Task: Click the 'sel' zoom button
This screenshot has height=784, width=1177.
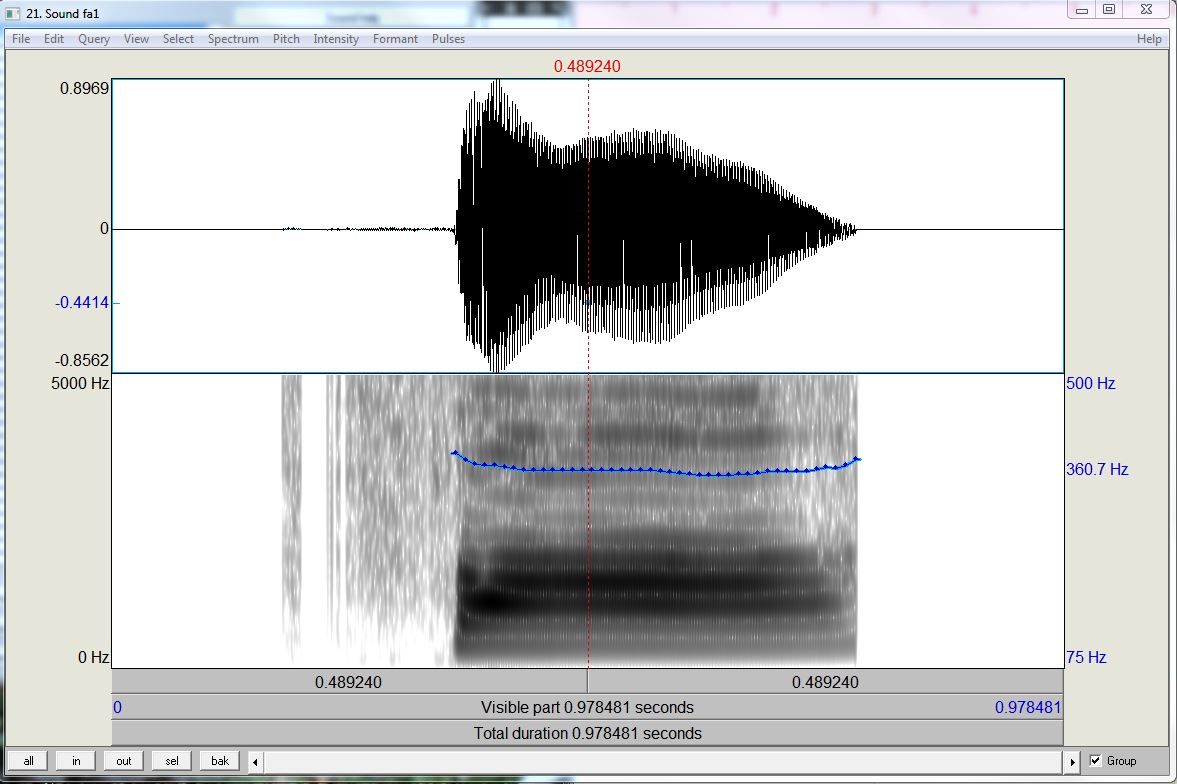Action: pyautogui.click(x=172, y=761)
